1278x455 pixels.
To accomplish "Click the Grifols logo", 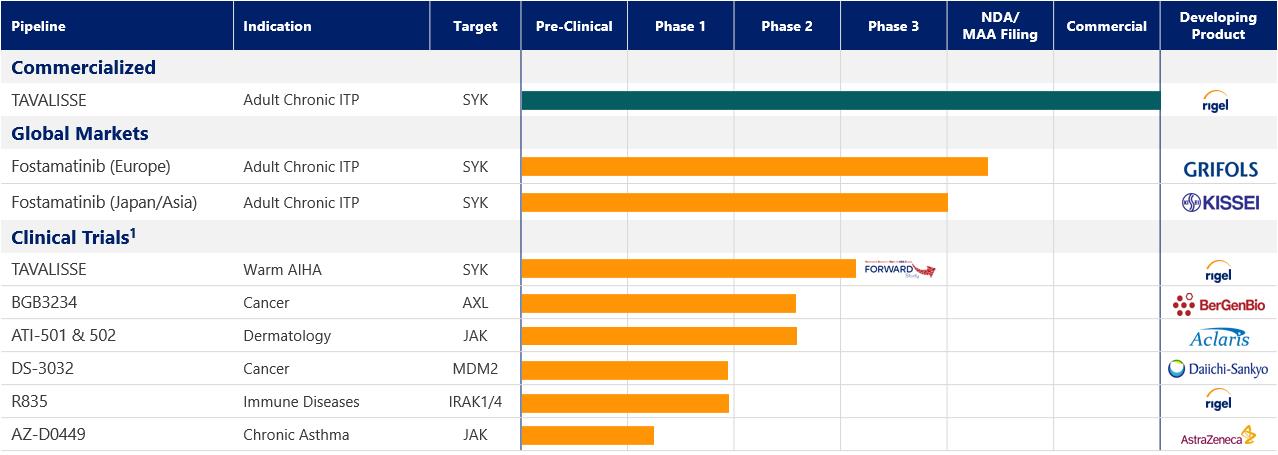I will point(1220,169).
